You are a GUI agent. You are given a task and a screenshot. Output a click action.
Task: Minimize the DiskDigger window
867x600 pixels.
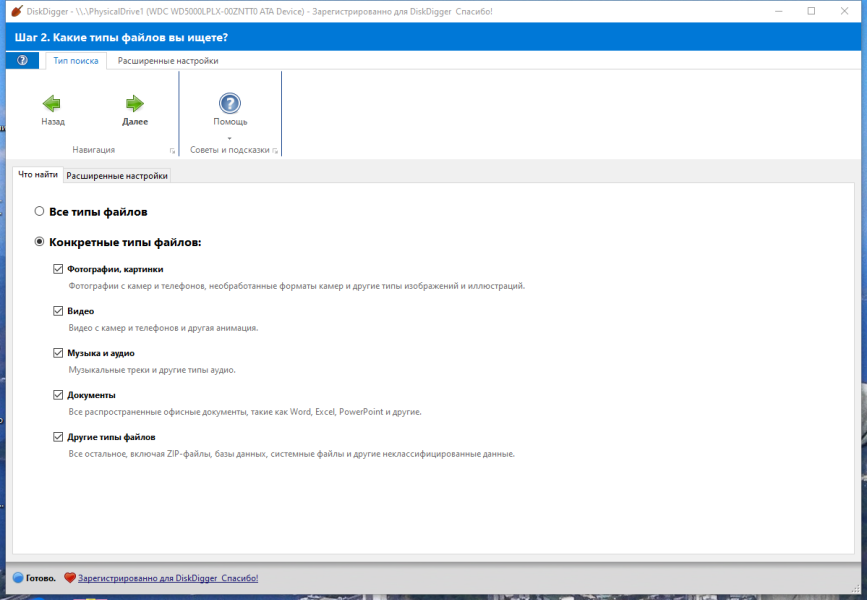point(779,11)
